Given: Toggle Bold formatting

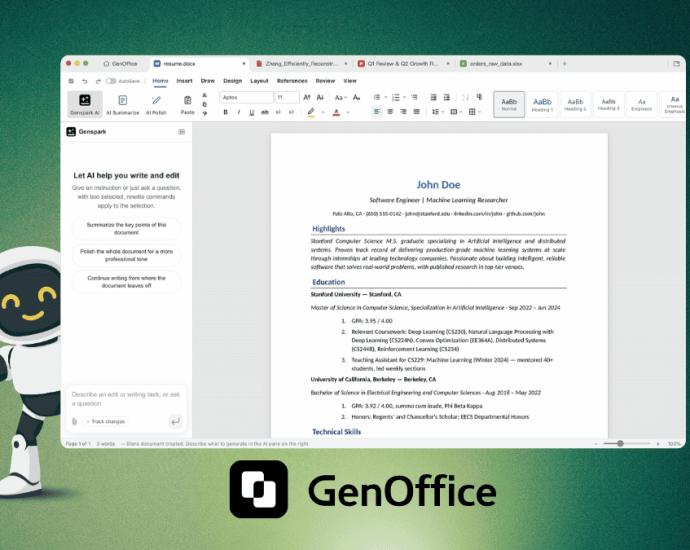Looking at the screenshot, I should [x=225, y=112].
